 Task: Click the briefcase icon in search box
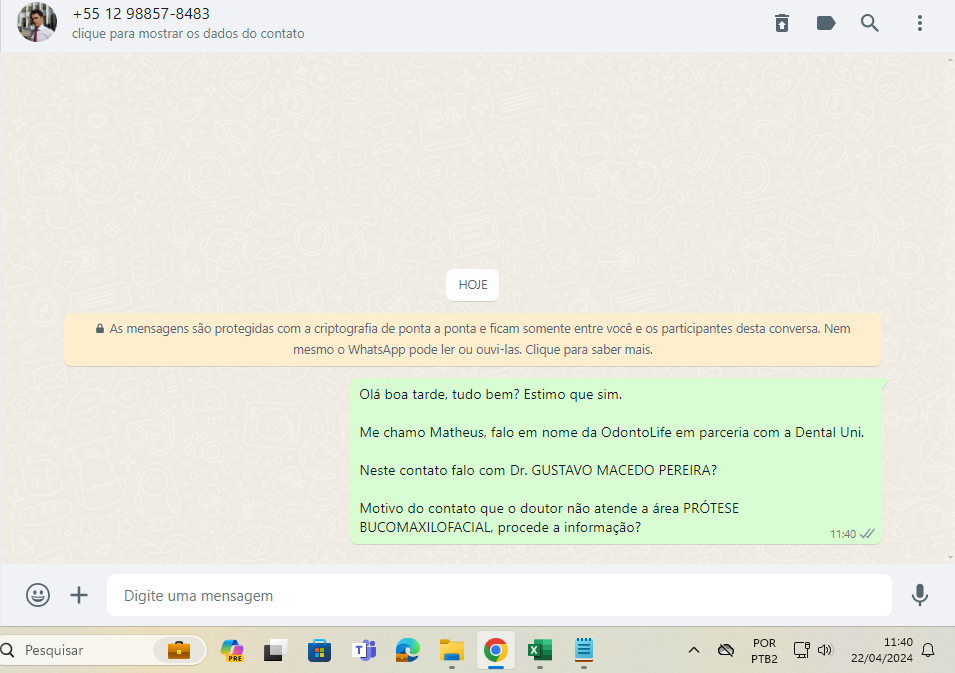pyautogui.click(x=179, y=650)
